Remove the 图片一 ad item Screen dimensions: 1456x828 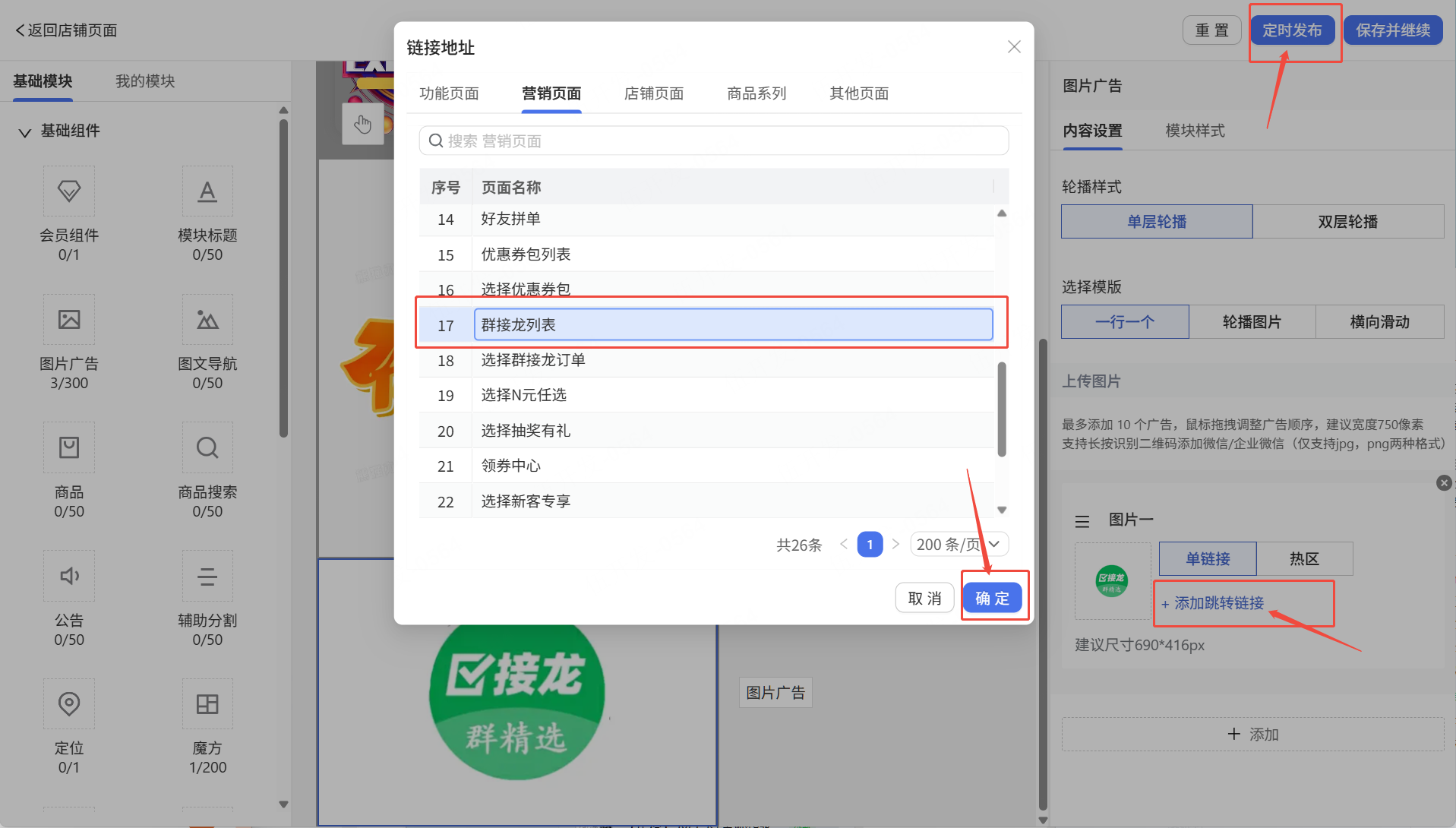(x=1444, y=482)
